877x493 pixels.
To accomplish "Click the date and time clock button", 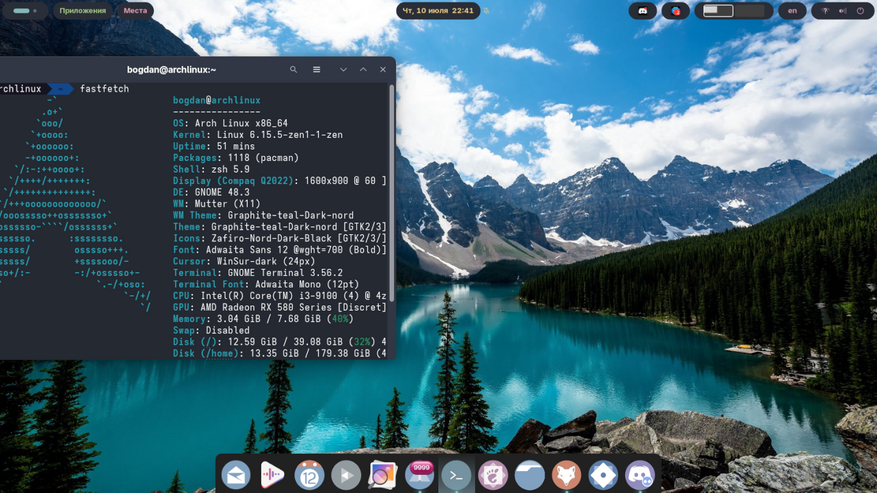I will 438,11.
